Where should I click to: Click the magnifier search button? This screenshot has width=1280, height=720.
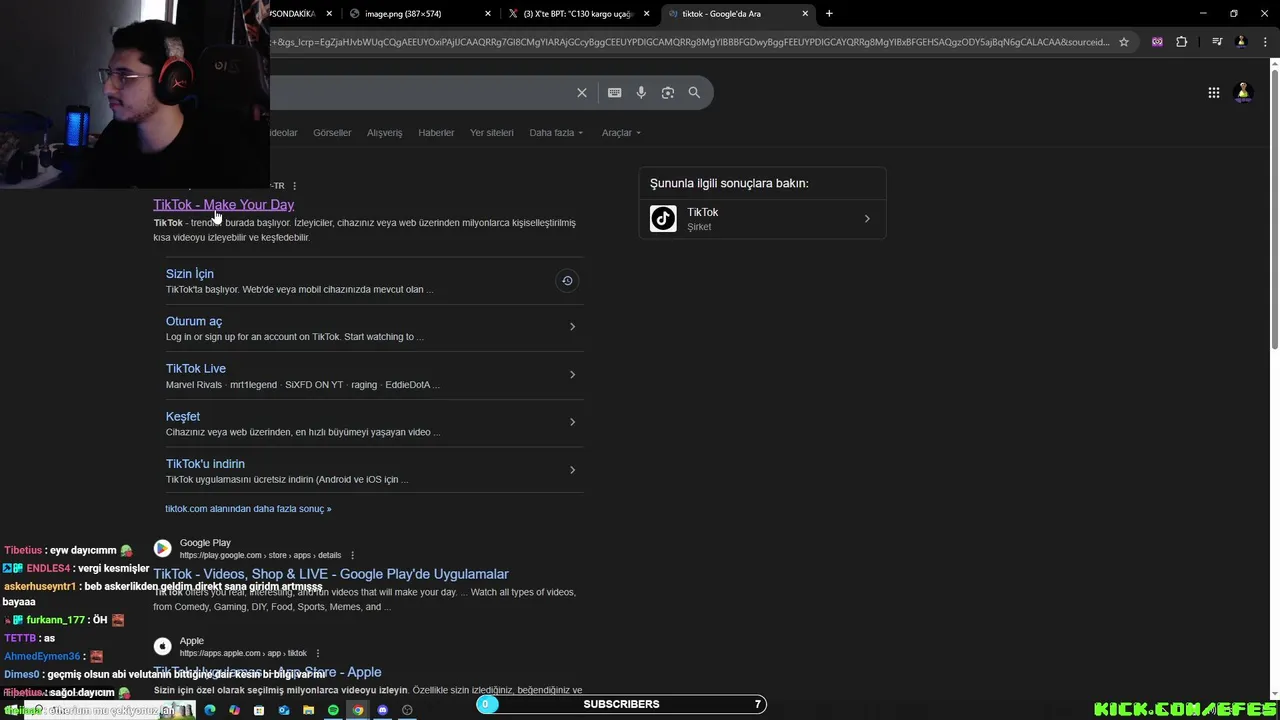(694, 93)
